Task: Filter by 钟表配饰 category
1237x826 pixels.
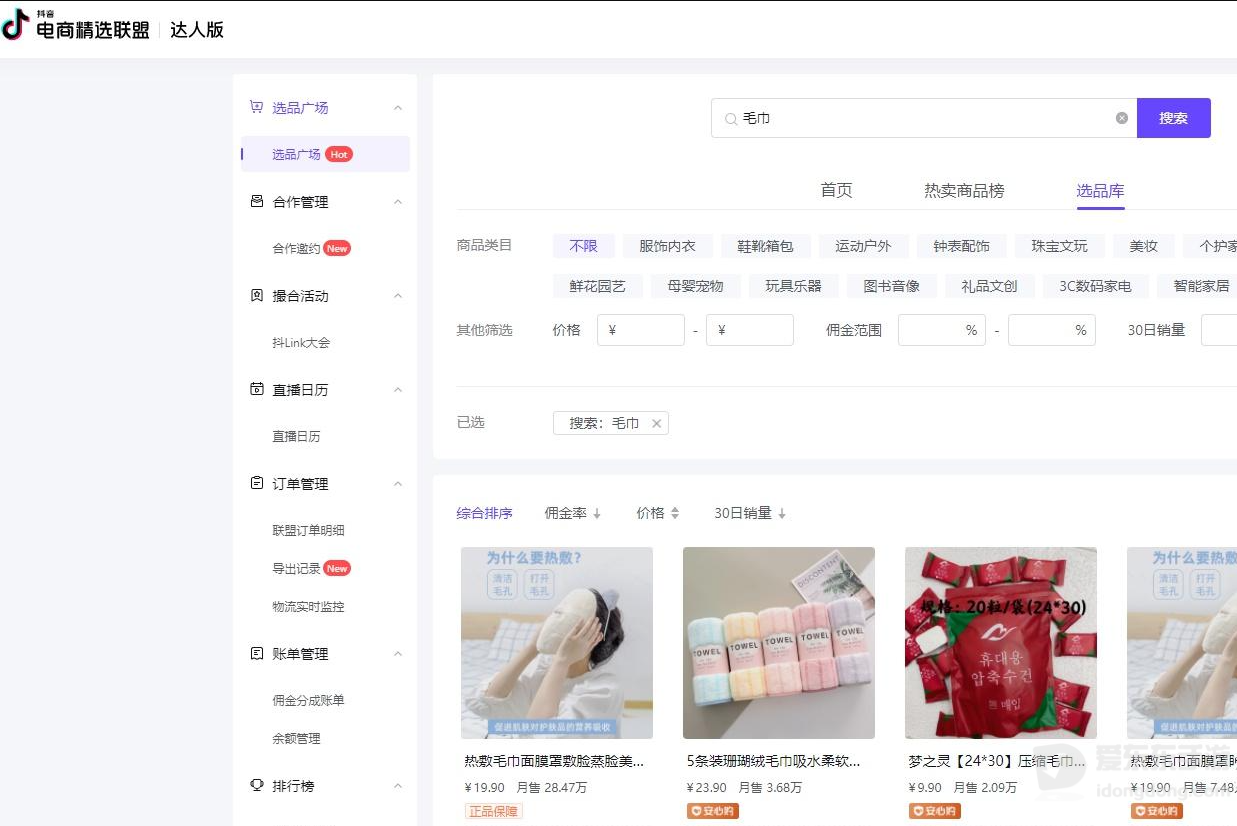Action: click(x=961, y=246)
